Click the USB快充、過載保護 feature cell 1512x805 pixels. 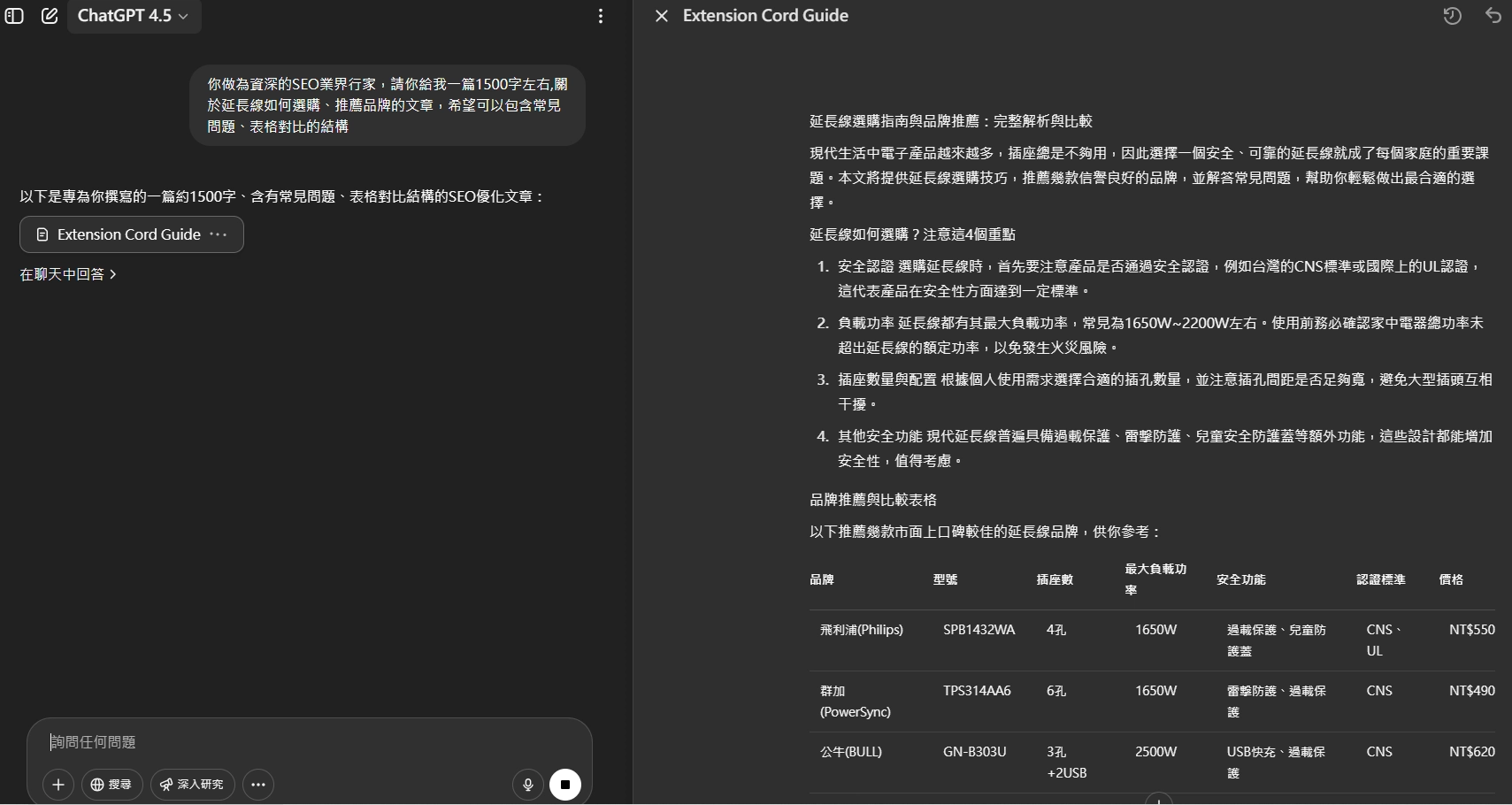[1276, 763]
